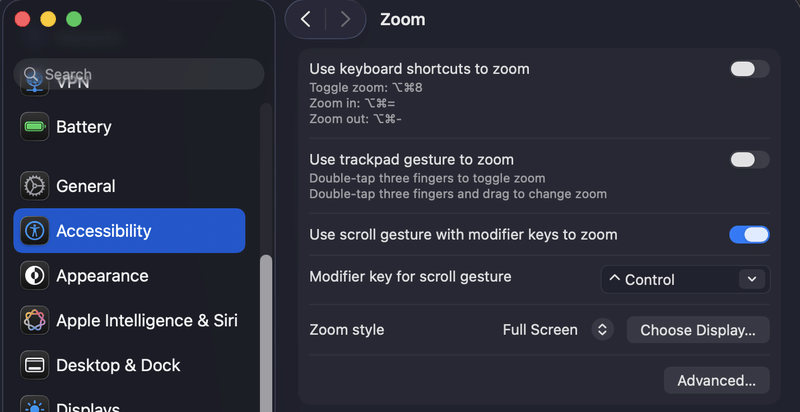Go back with the left chevron
The height and width of the screenshot is (412, 800).
click(306, 19)
